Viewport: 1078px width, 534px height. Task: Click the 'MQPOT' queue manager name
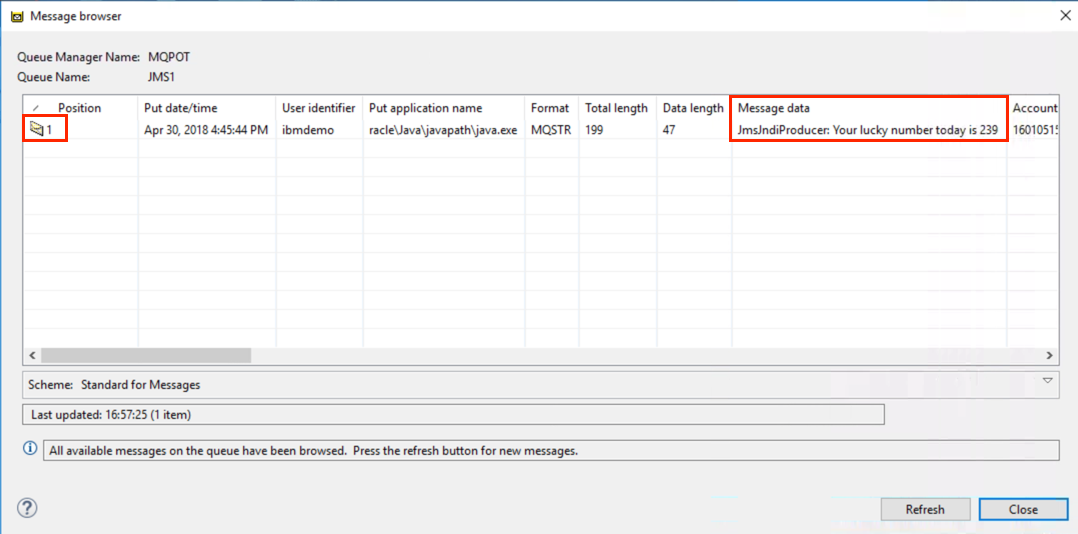point(168,57)
